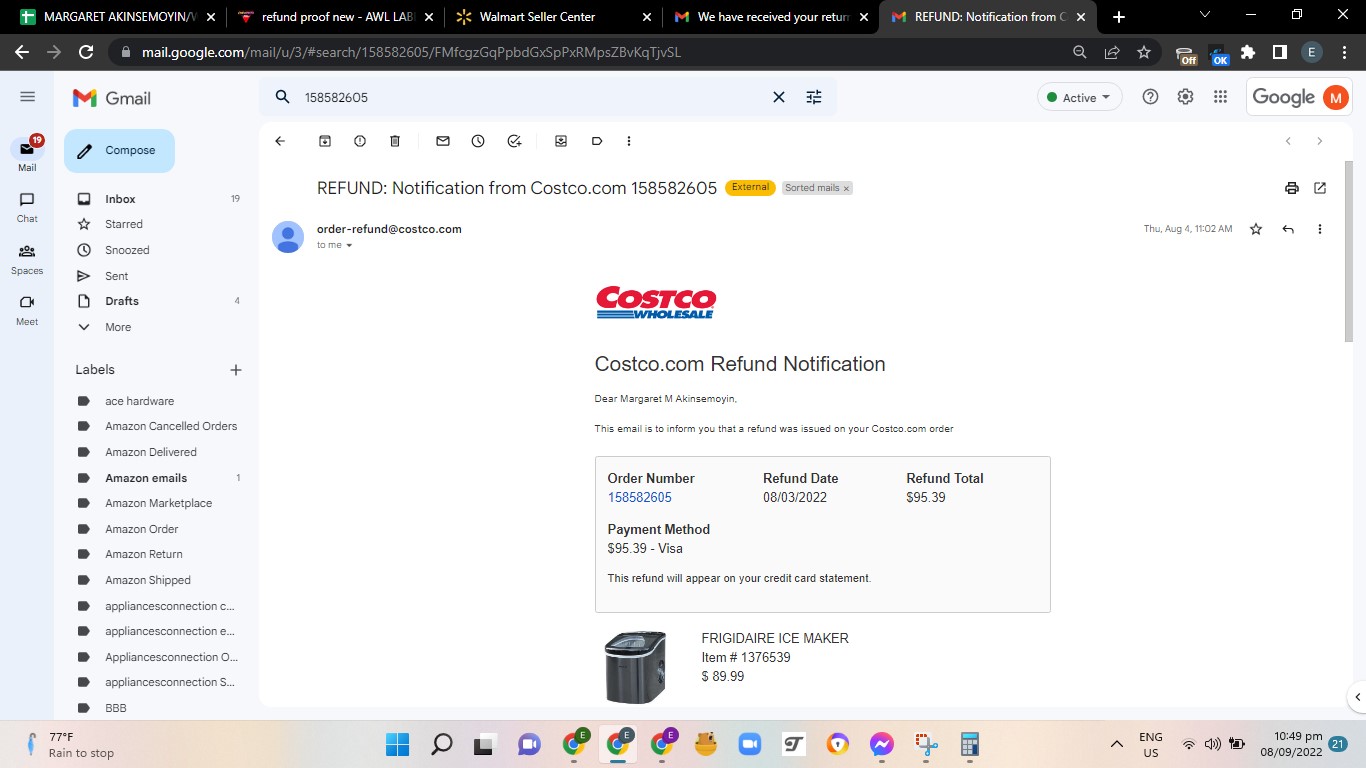Screen dimensions: 1366x768
Task: Open more options in the email toolbar
Action: (629, 141)
